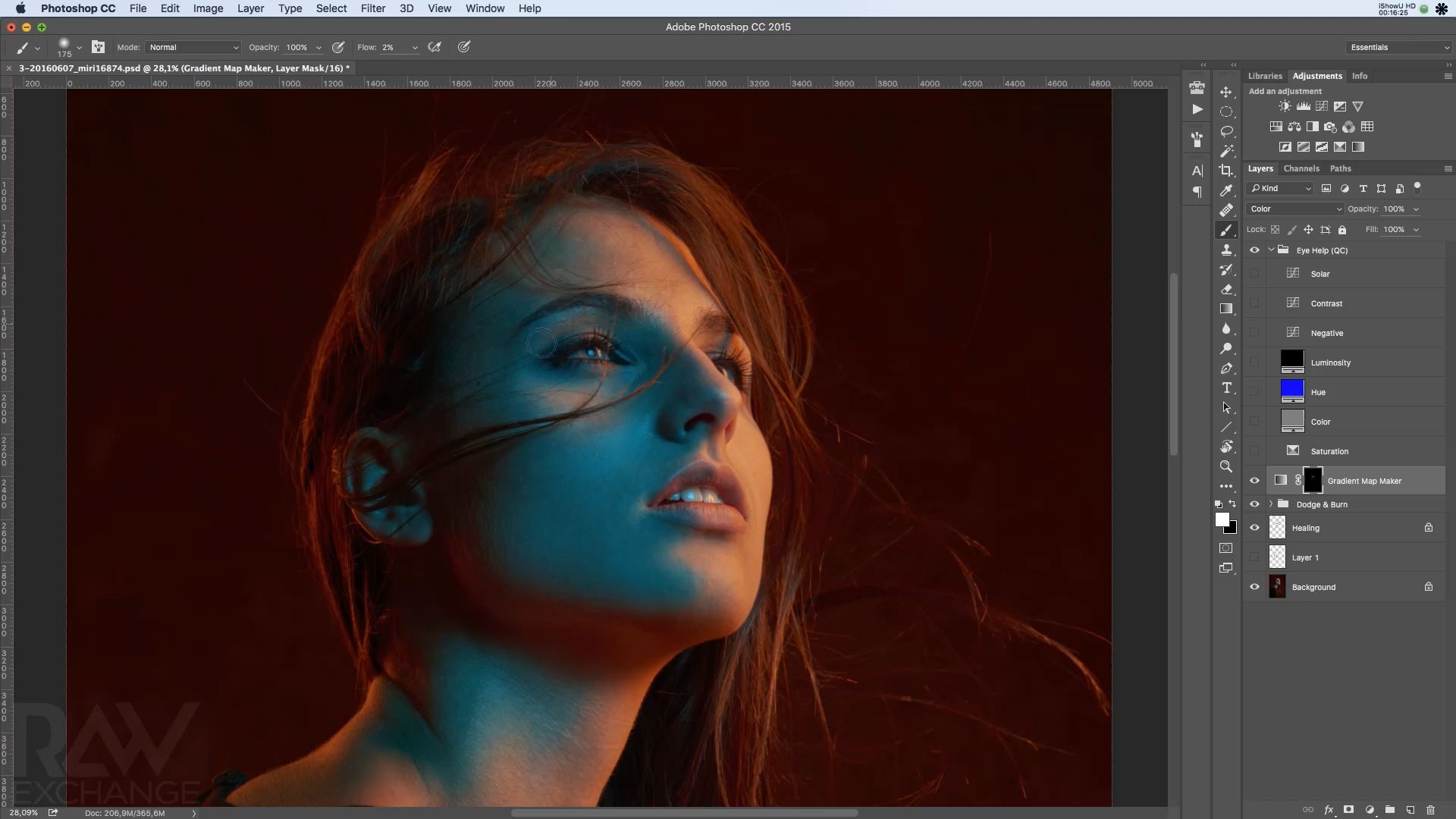Viewport: 1456px width, 819px height.
Task: Open the Image menu
Action: (x=208, y=8)
